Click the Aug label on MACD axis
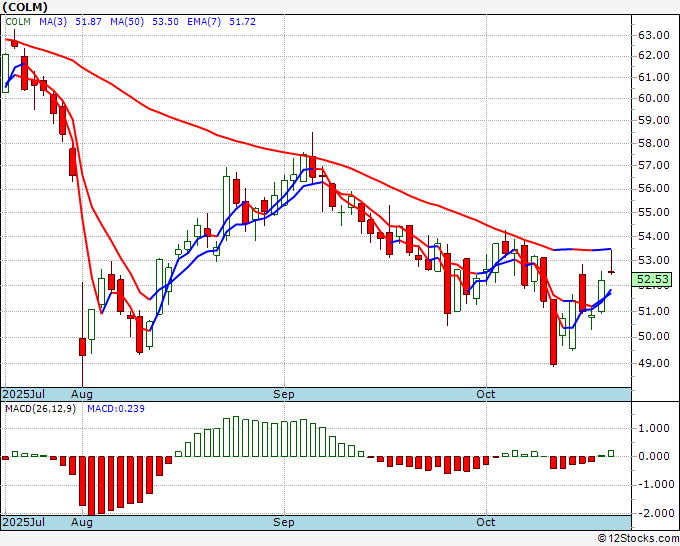The image size is (680, 546). [82, 522]
